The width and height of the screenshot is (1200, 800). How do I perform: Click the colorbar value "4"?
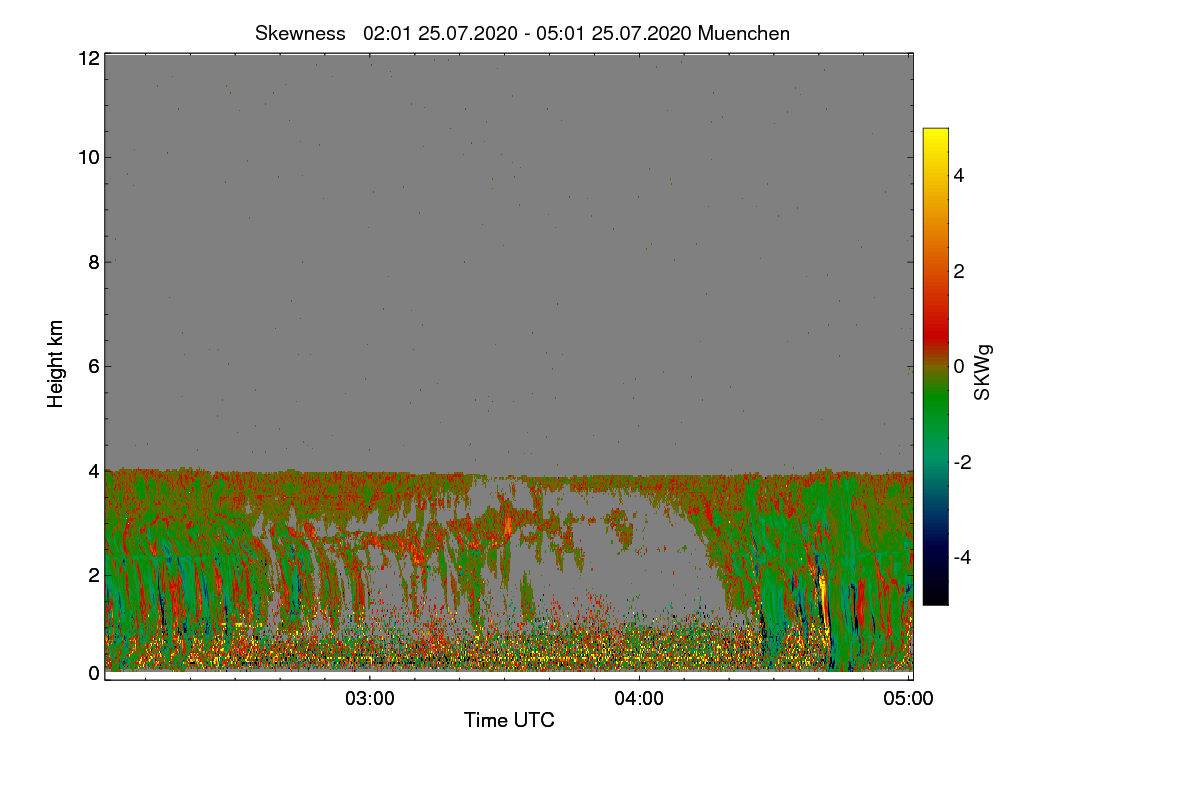(959, 175)
